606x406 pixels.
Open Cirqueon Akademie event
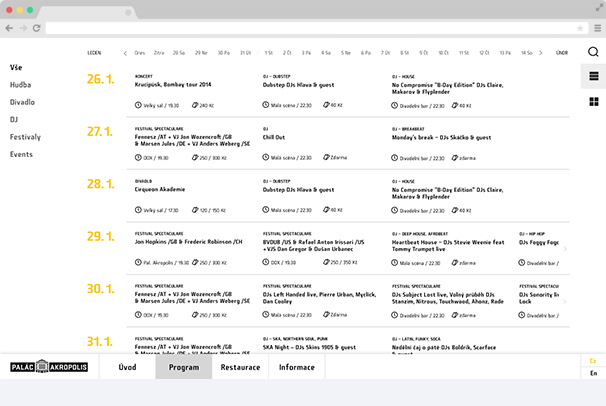[x=160, y=189]
